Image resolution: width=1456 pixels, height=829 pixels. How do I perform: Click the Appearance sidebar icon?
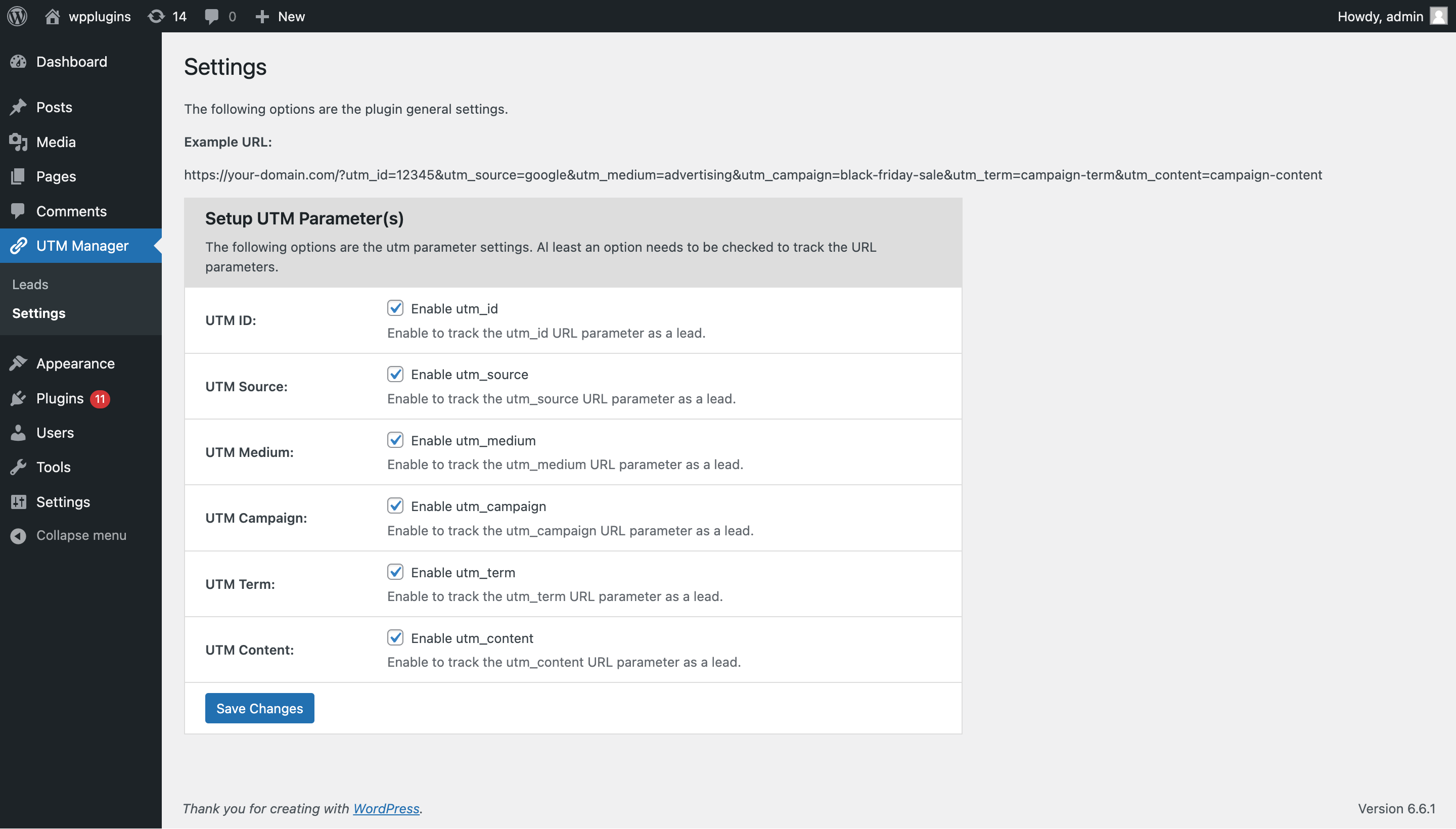(20, 364)
